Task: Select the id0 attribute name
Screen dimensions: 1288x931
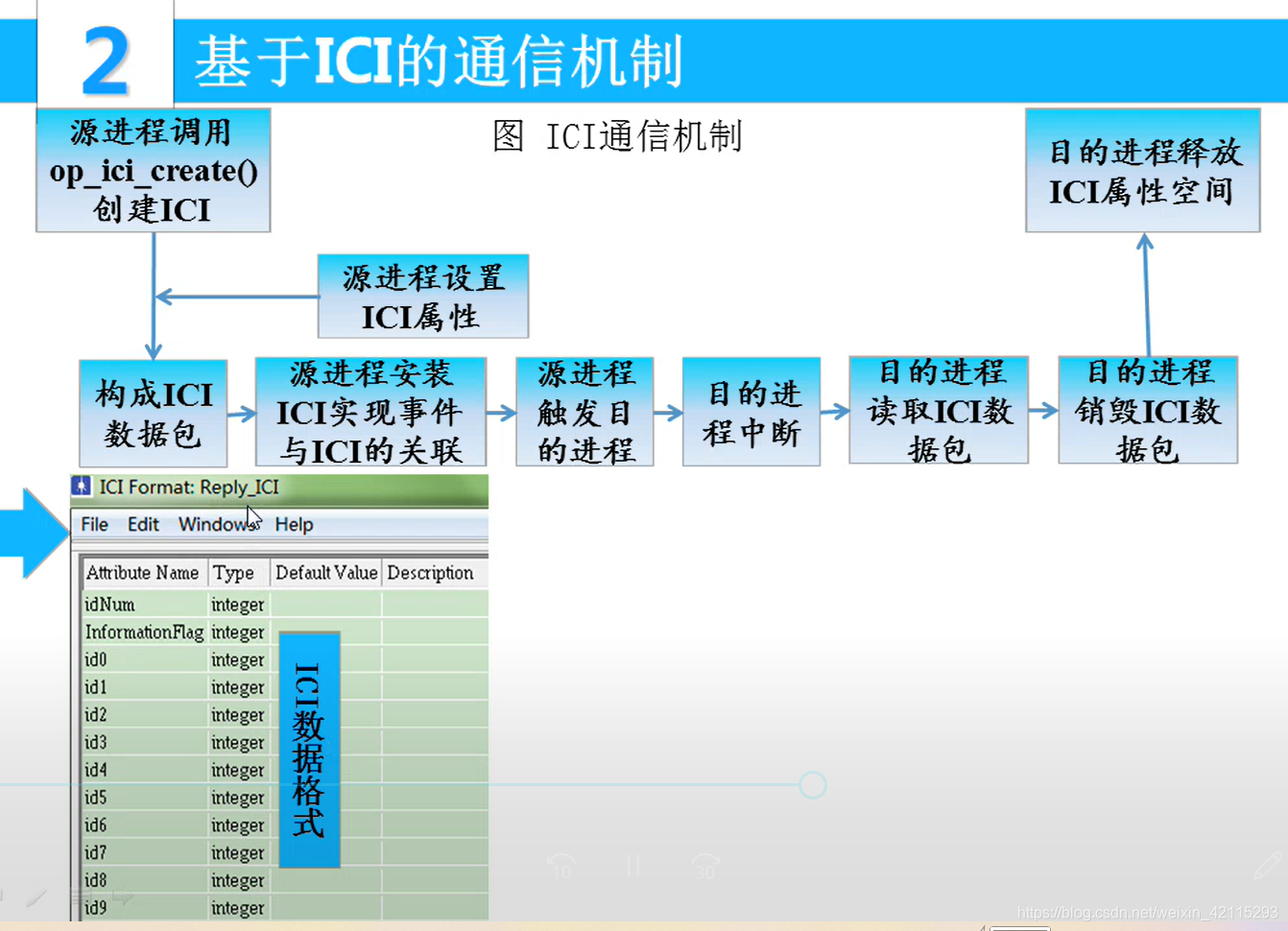Action: click(96, 660)
